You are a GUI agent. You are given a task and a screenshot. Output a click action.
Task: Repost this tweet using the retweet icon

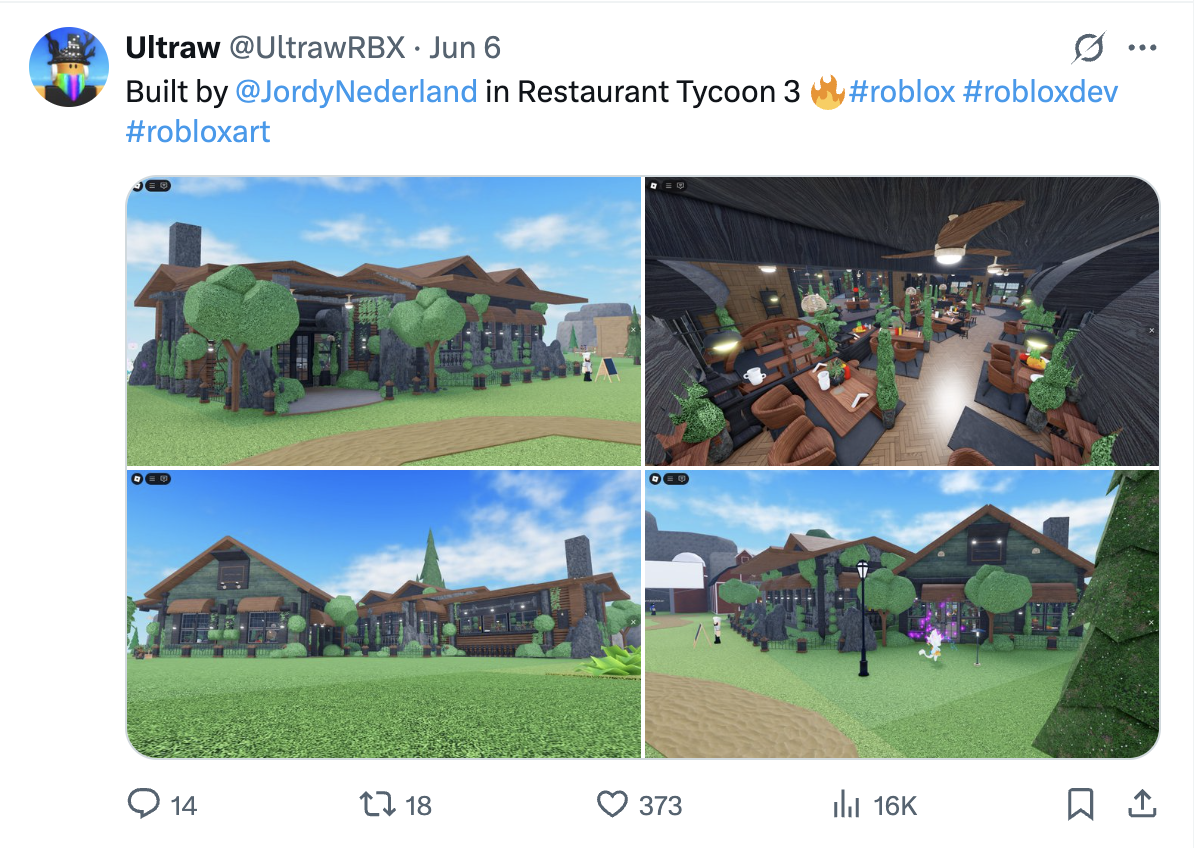coord(377,804)
